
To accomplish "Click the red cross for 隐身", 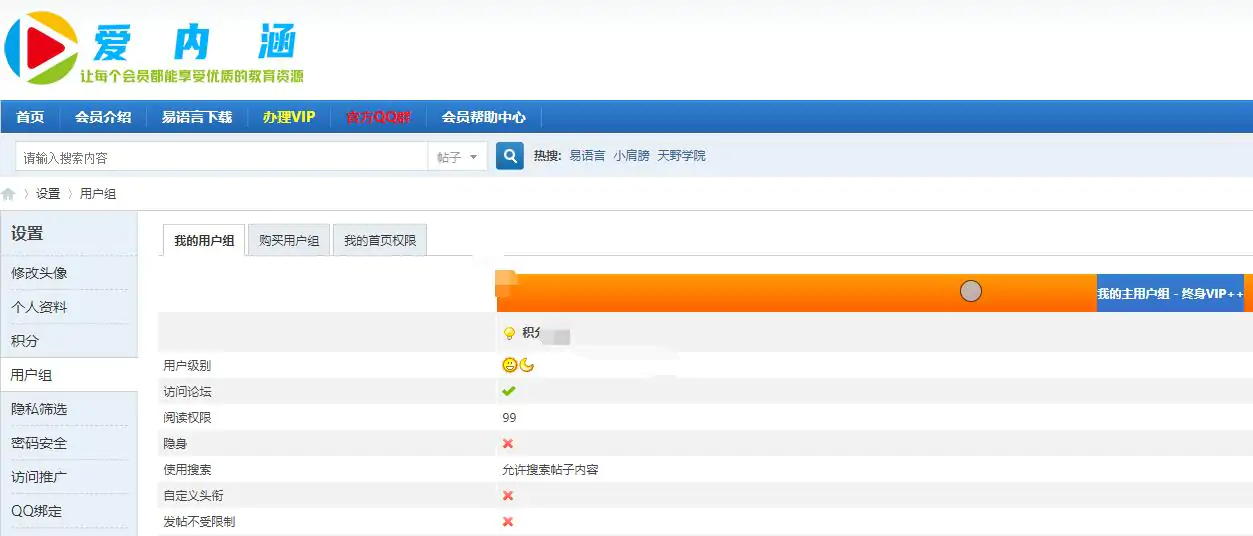I will [508, 443].
